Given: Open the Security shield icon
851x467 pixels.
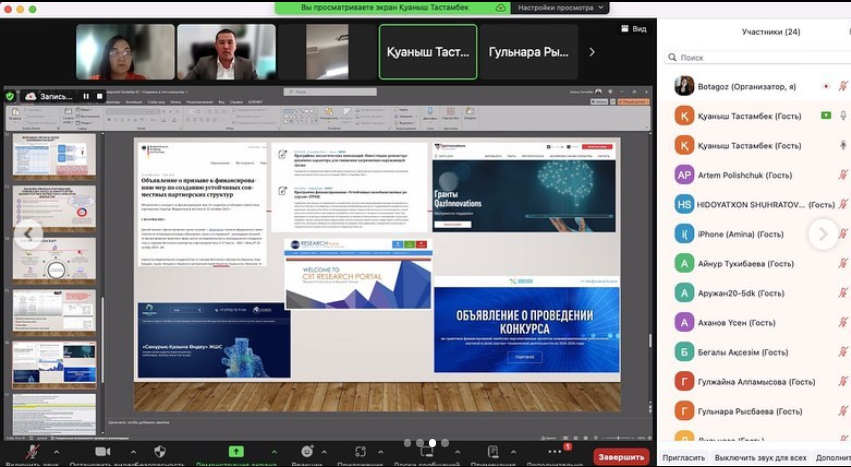Looking at the screenshot, I should pos(160,451).
